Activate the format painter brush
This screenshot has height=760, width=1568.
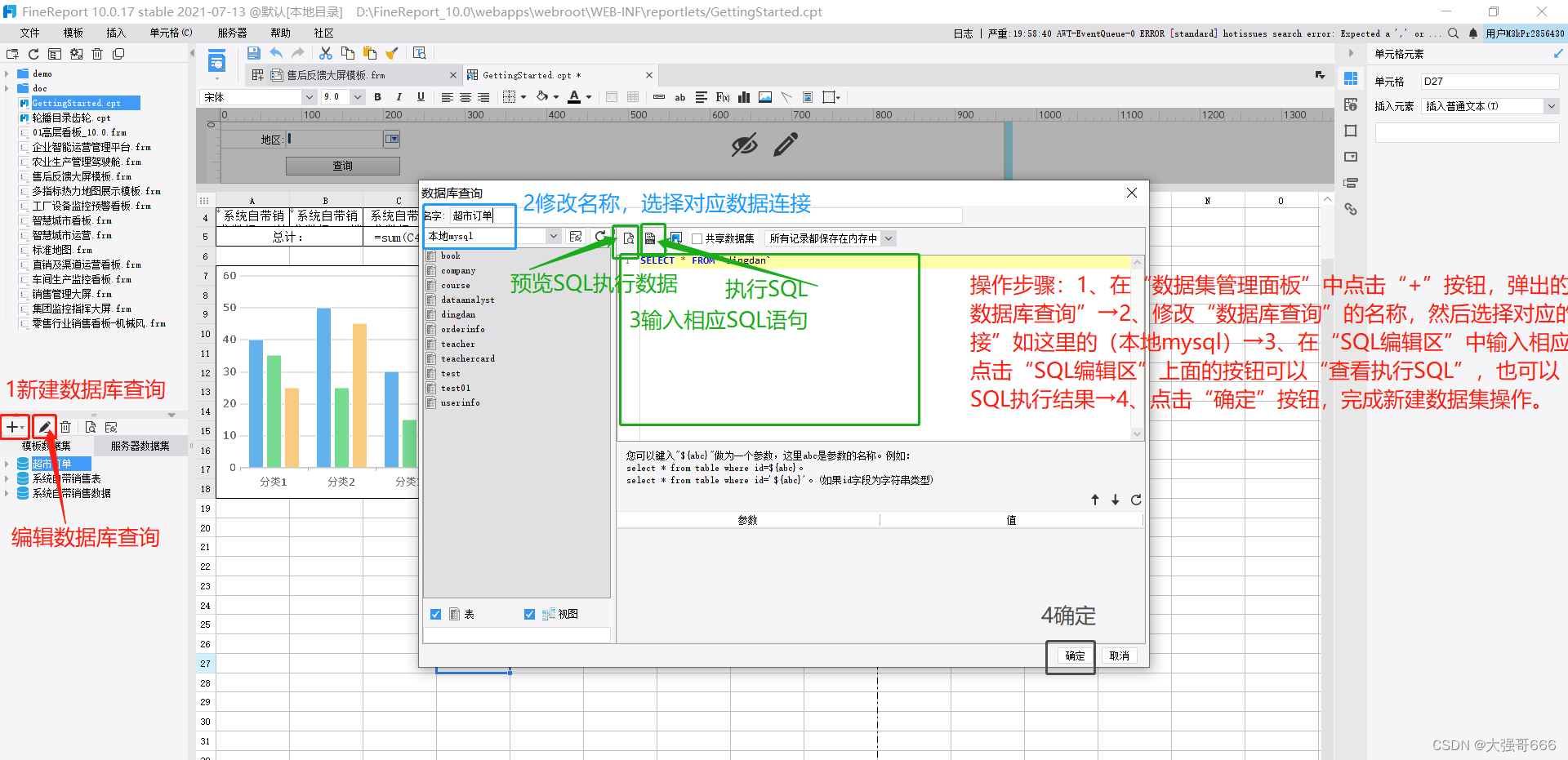tap(392, 53)
